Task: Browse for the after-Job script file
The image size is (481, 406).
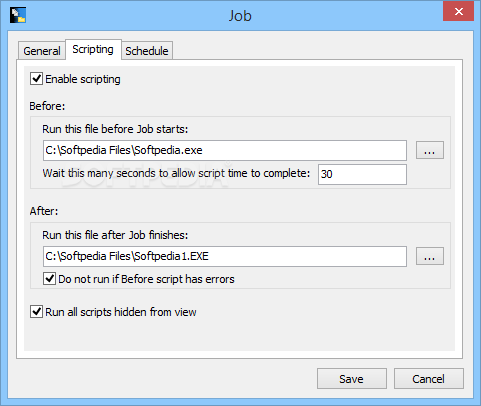Action: (430, 256)
